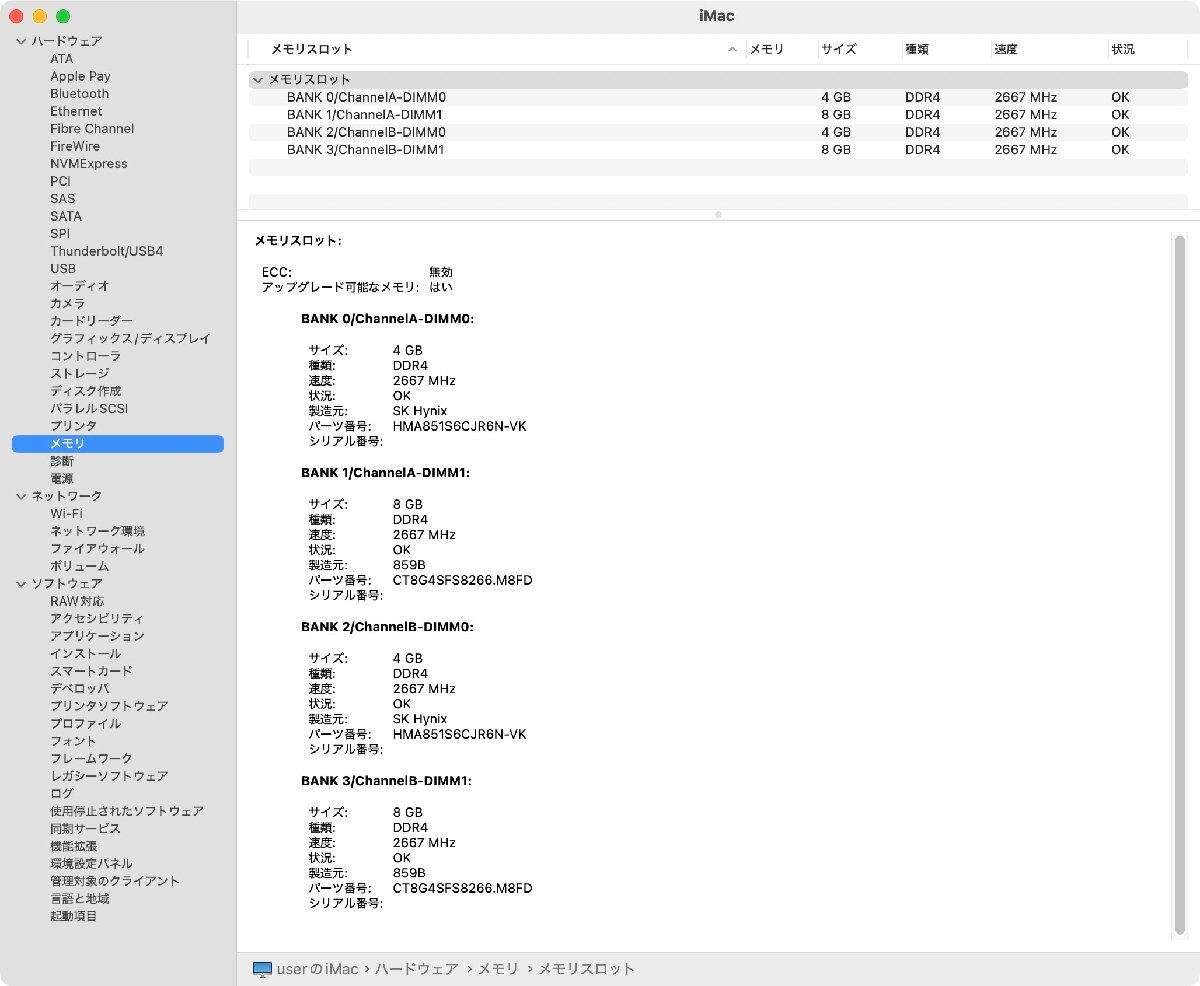Click the pane divider handle dot

(x=718, y=214)
